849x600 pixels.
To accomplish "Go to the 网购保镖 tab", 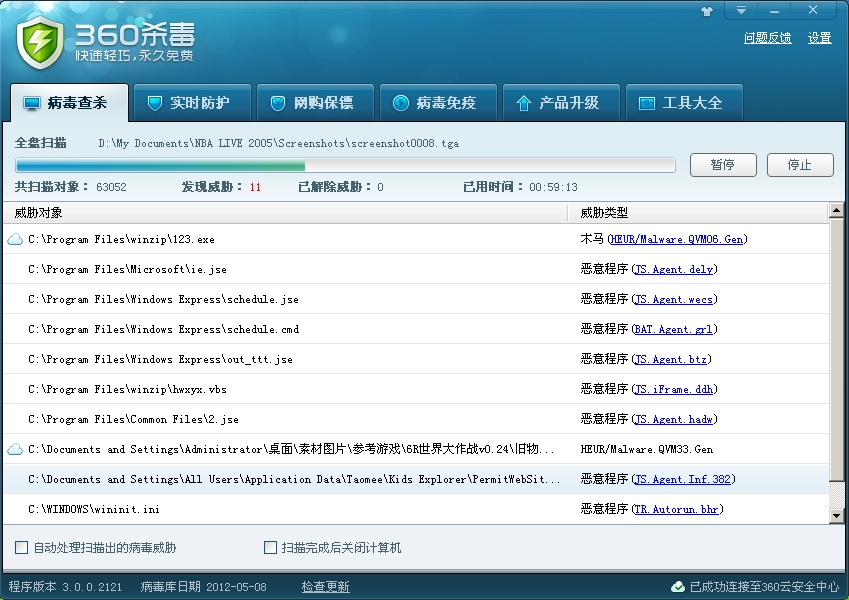I will (315, 103).
